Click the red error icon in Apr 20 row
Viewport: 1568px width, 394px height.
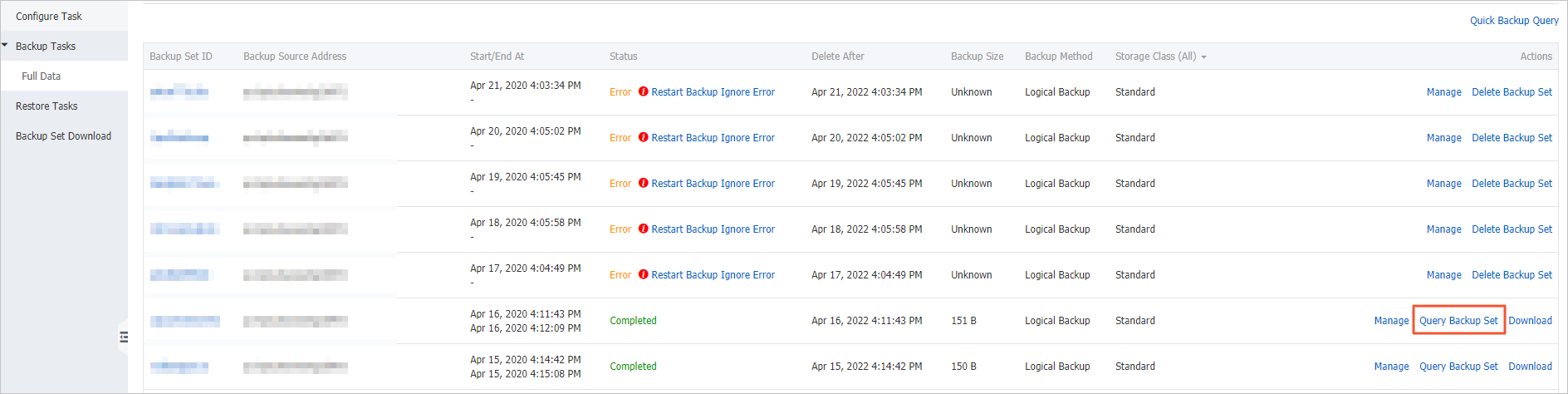tap(643, 138)
